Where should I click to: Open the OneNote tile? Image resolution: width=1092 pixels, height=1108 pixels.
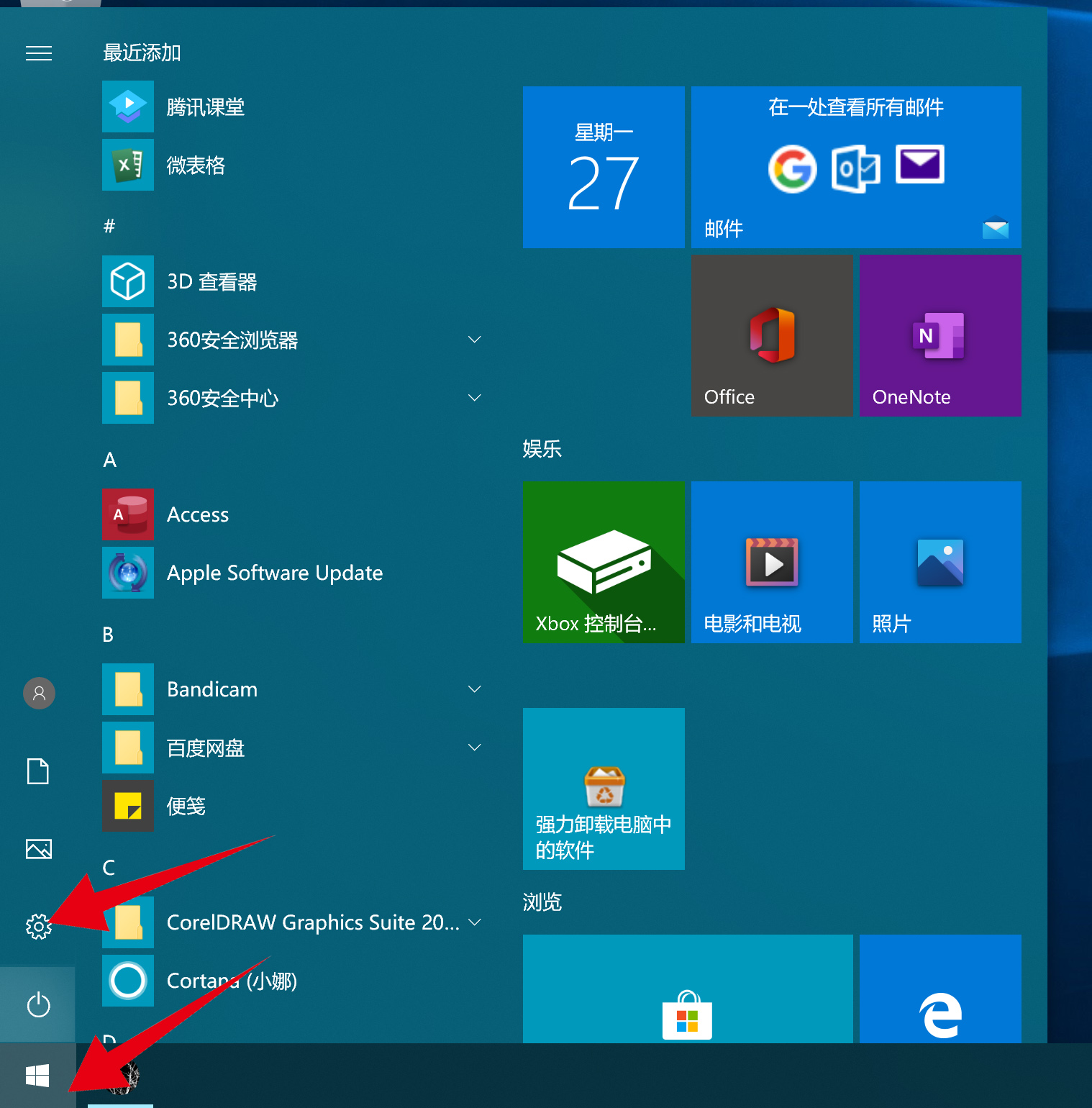pos(940,335)
